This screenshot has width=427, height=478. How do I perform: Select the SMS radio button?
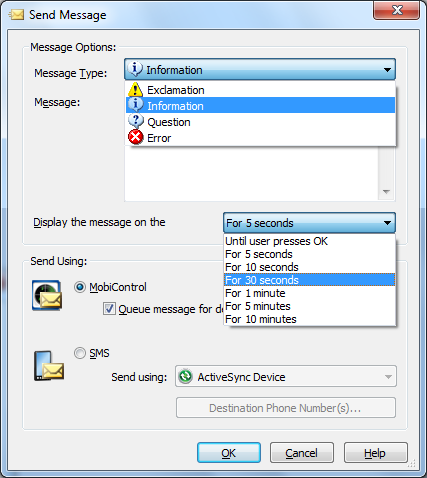point(80,353)
